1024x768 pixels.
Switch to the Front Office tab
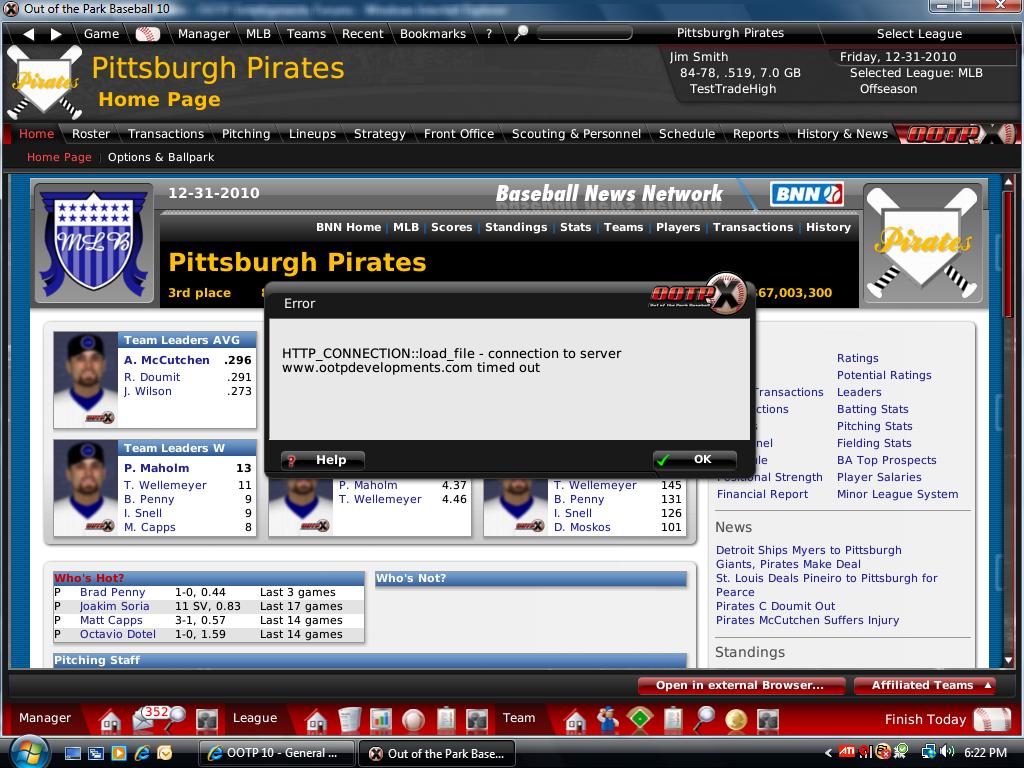point(458,134)
